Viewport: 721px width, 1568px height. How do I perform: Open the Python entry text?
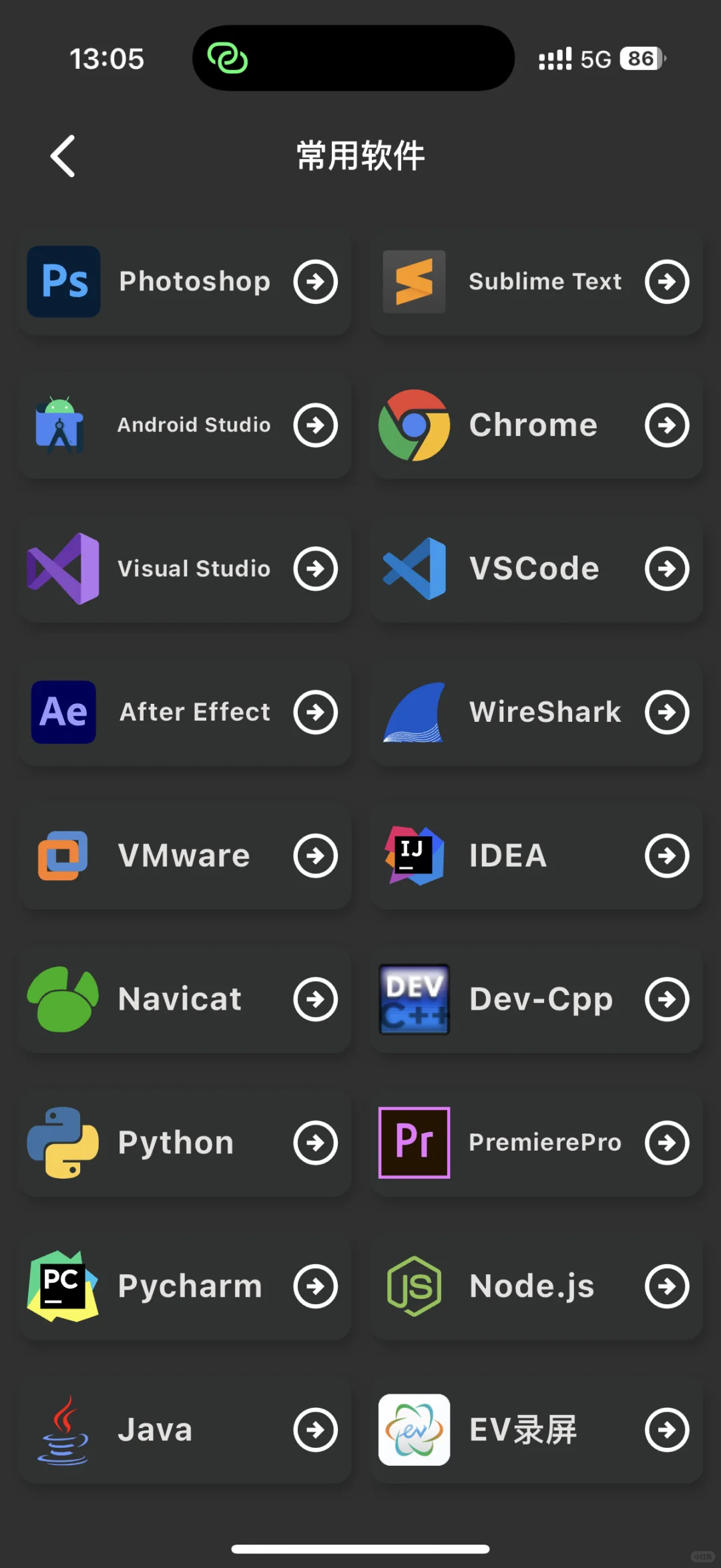(x=176, y=1143)
